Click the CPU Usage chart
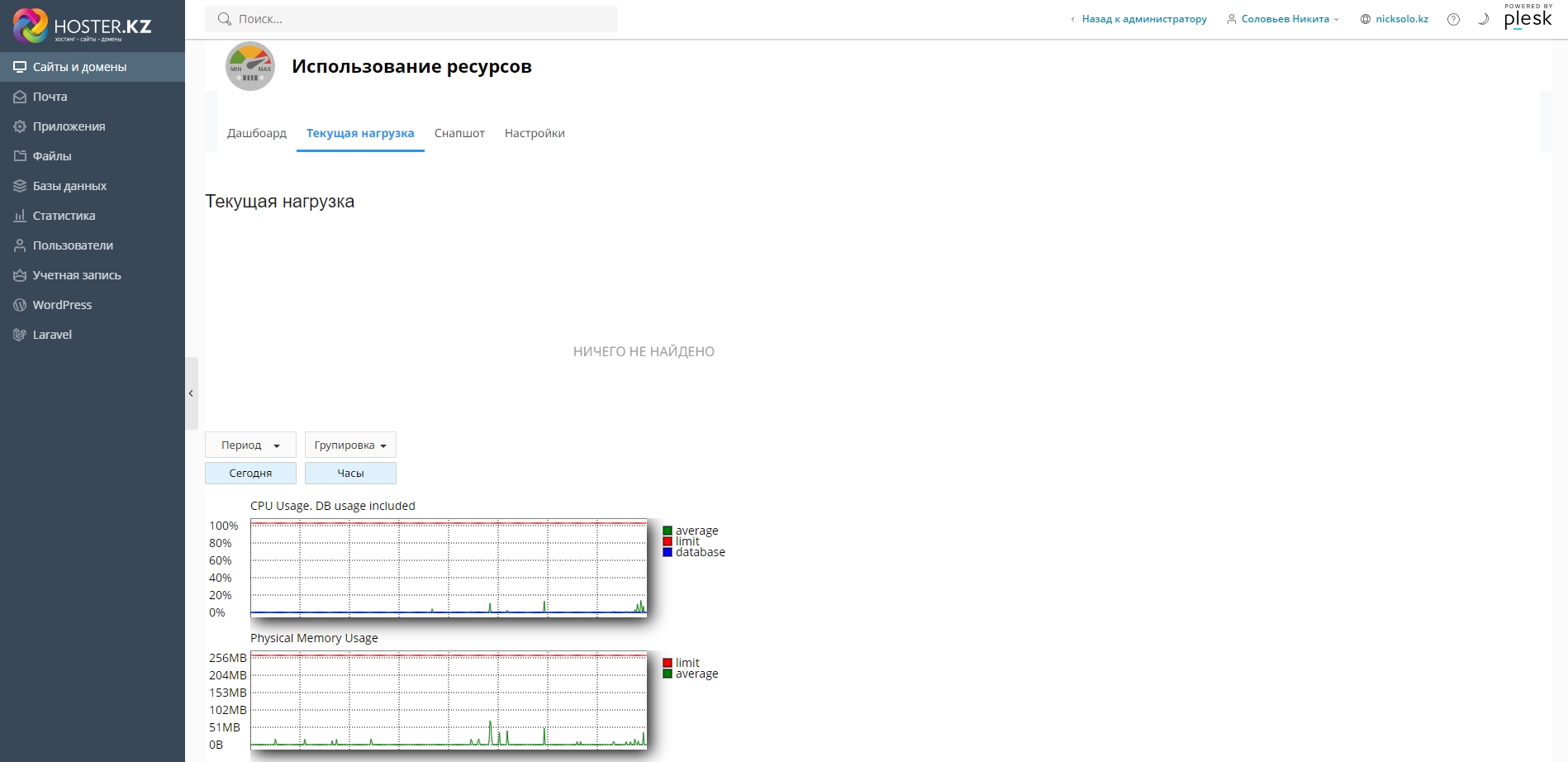Viewport: 1568px width, 762px height. coord(449,567)
